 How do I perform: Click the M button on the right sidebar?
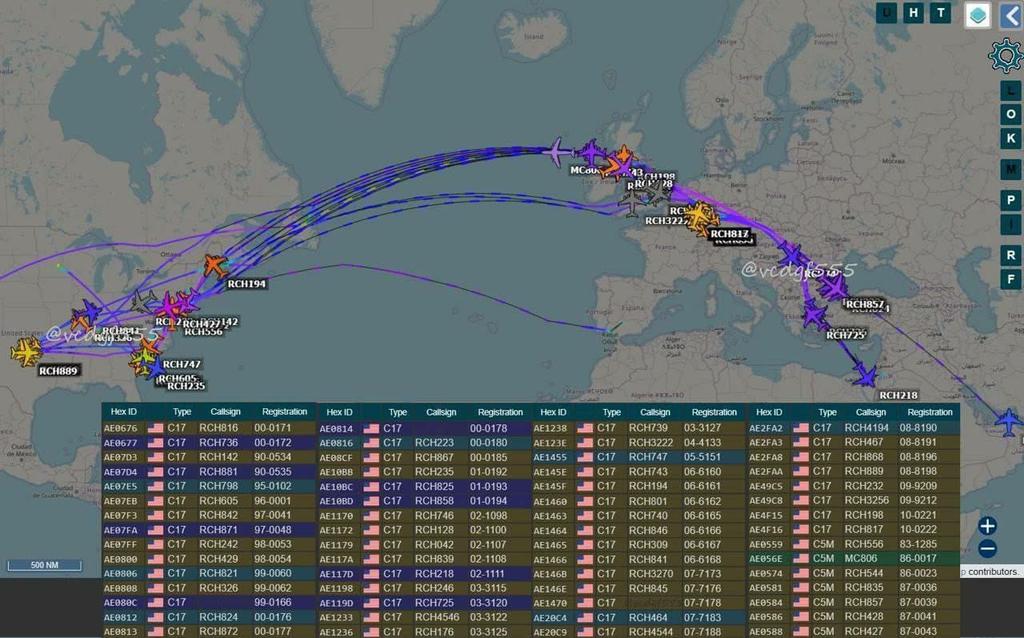pyautogui.click(x=1011, y=169)
